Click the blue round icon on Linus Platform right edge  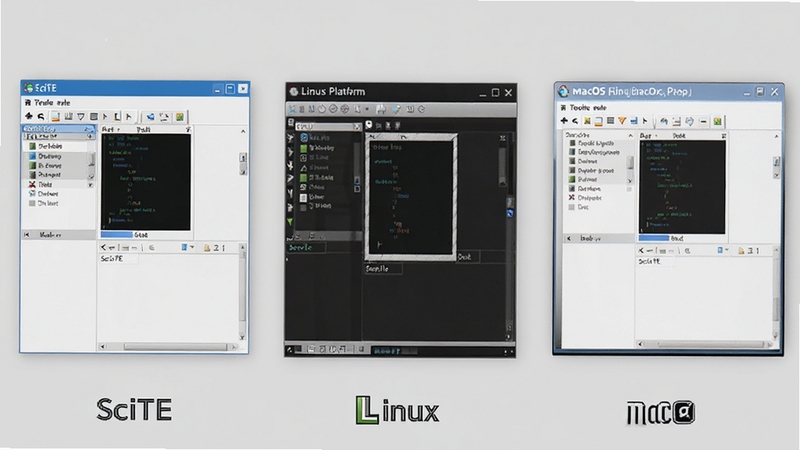coord(510,214)
